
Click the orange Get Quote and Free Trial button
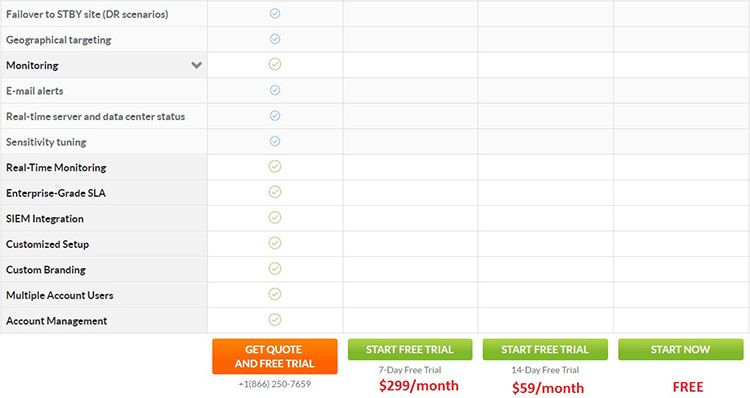click(275, 356)
